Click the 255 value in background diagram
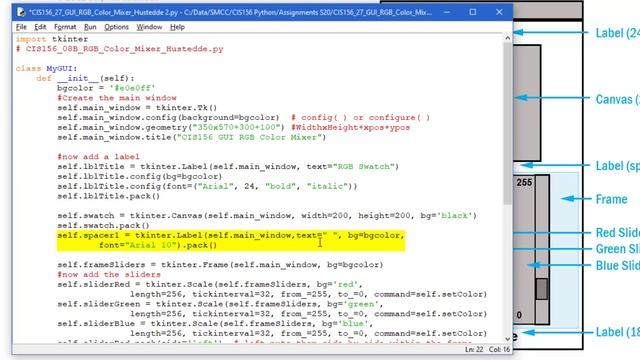This screenshot has width=640, height=360. point(524,182)
